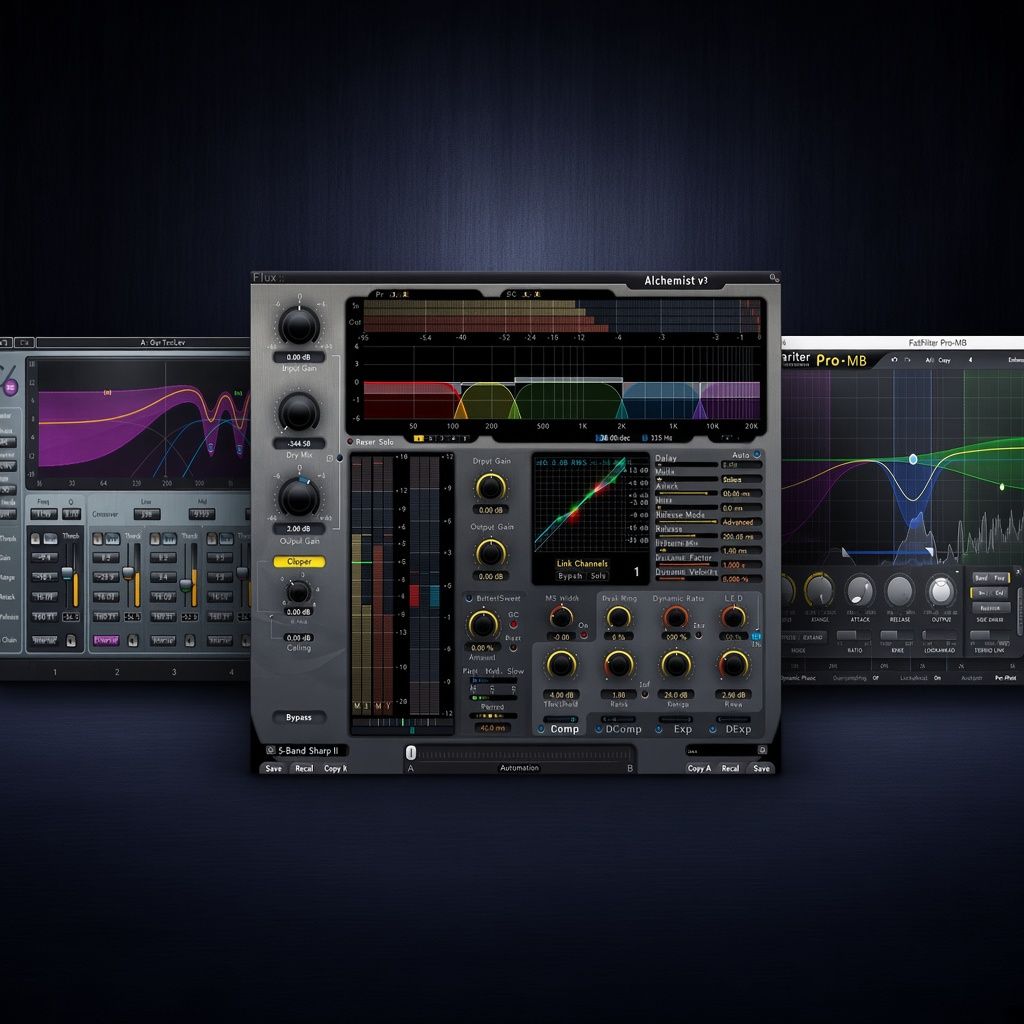Click the Attack slider in Alchemist parameter list
The image size is (1024, 1024).
(686, 493)
